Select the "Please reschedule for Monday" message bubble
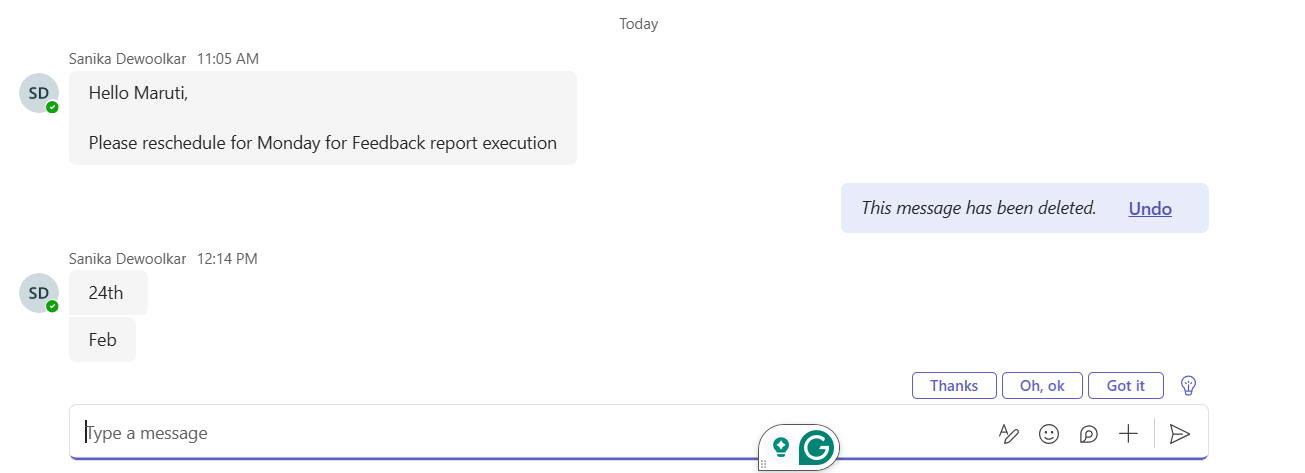 [323, 118]
